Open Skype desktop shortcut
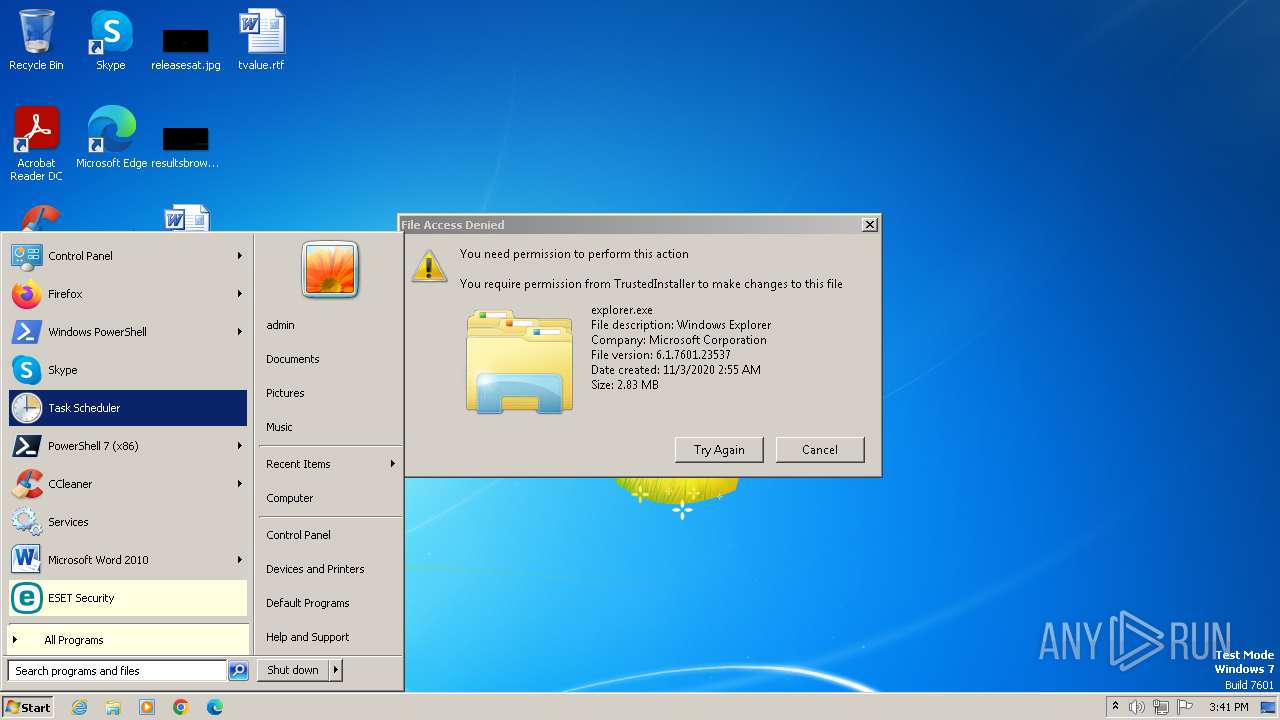Viewport: 1280px width, 720px height. pyautogui.click(x=111, y=40)
